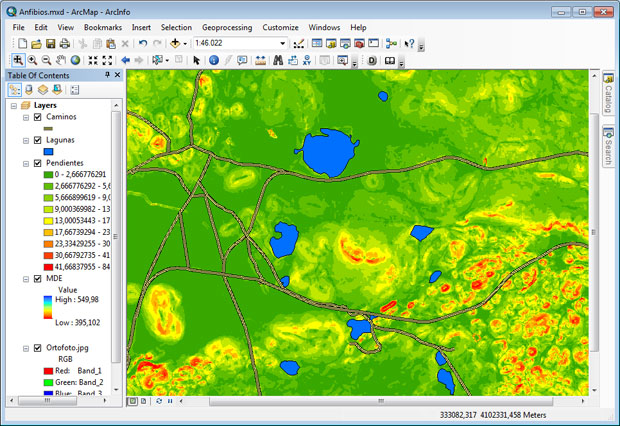Image resolution: width=620 pixels, height=426 pixels.
Task: Switch to List By Selection
Action: pos(57,90)
